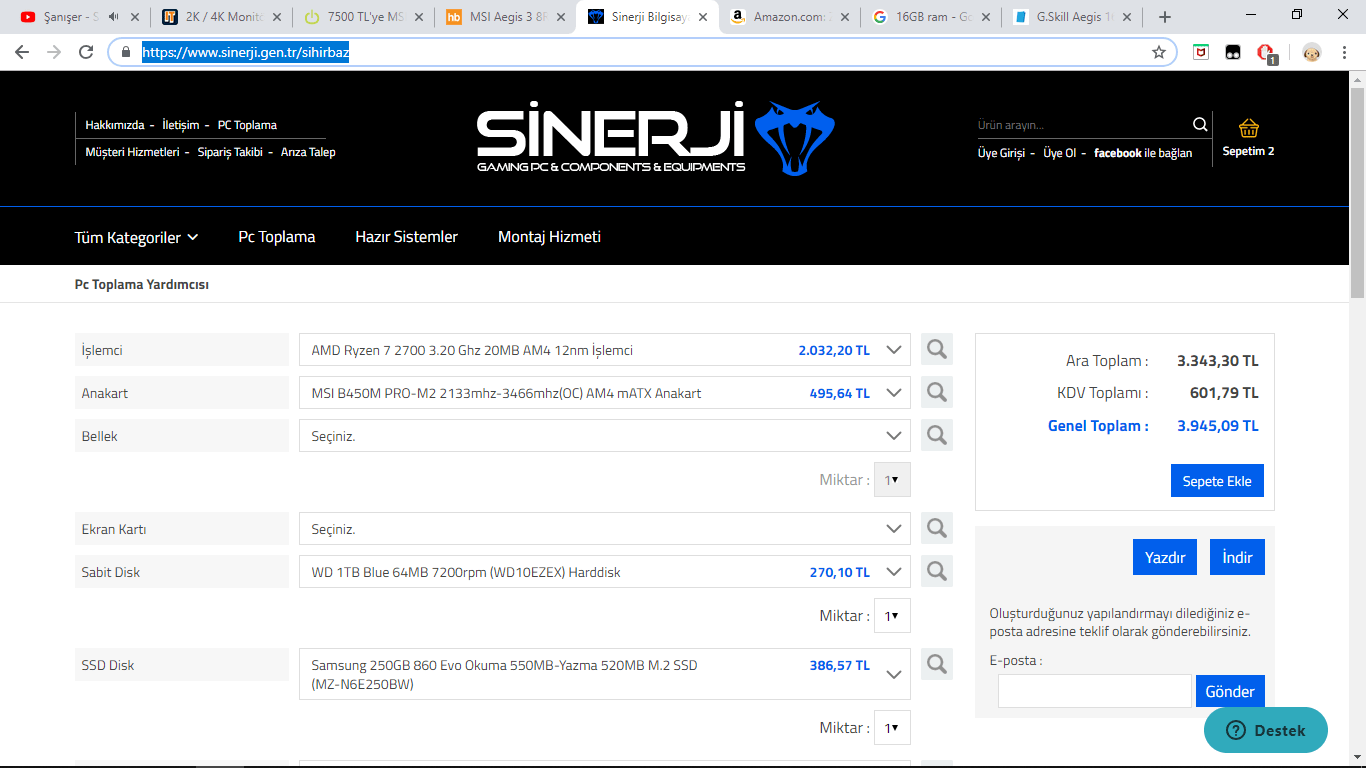Image resolution: width=1366 pixels, height=768 pixels.
Task: Click the red extension icon with badge 1
Action: (x=1267, y=53)
